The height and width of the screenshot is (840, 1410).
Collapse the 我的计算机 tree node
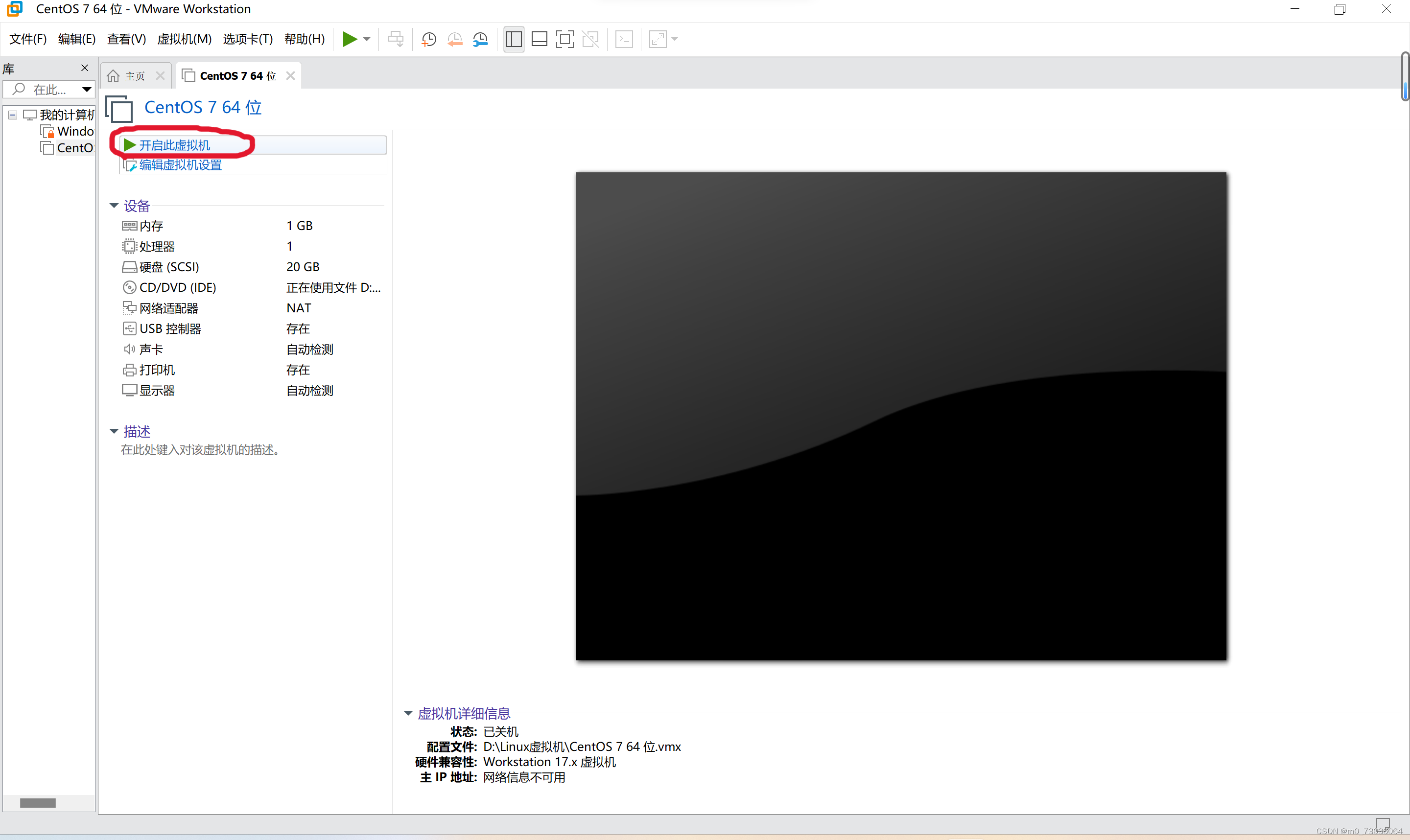tap(12, 115)
